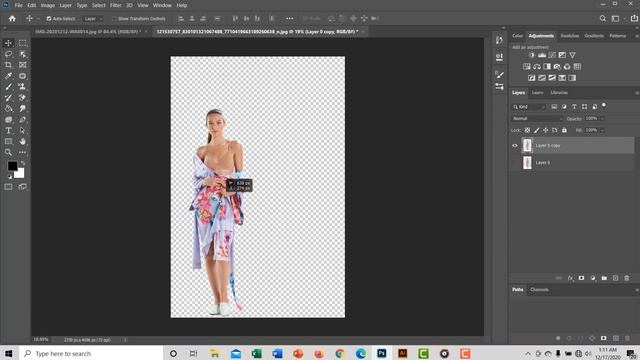
Task: Select the Brush tool
Action: tap(8, 87)
